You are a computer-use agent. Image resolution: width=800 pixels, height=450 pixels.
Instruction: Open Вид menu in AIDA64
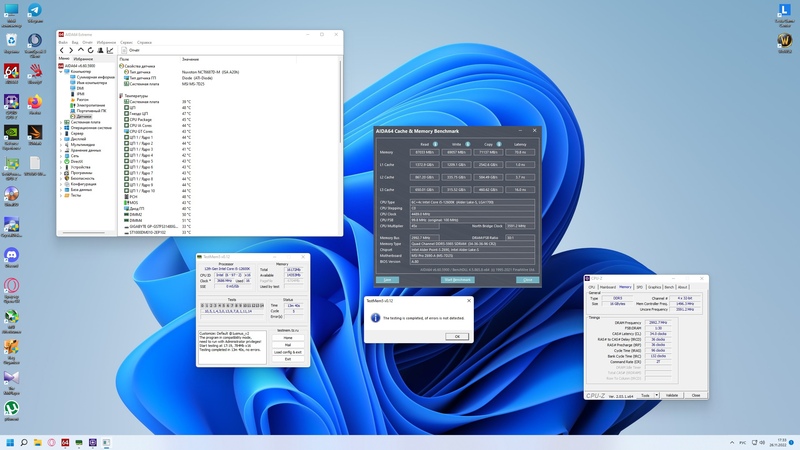coord(75,42)
